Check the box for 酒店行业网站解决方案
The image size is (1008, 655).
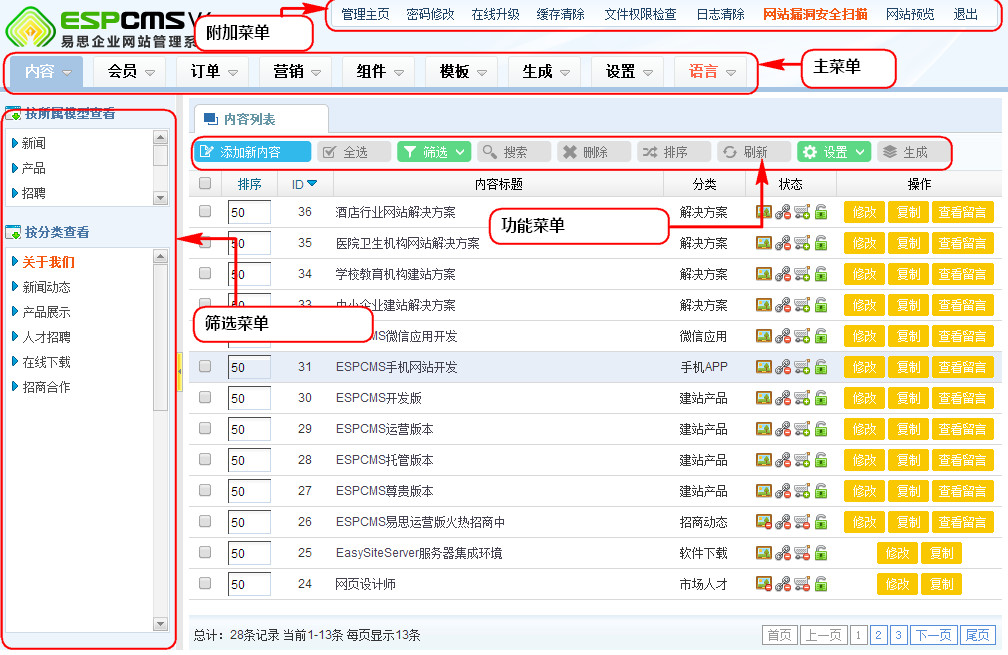(205, 211)
